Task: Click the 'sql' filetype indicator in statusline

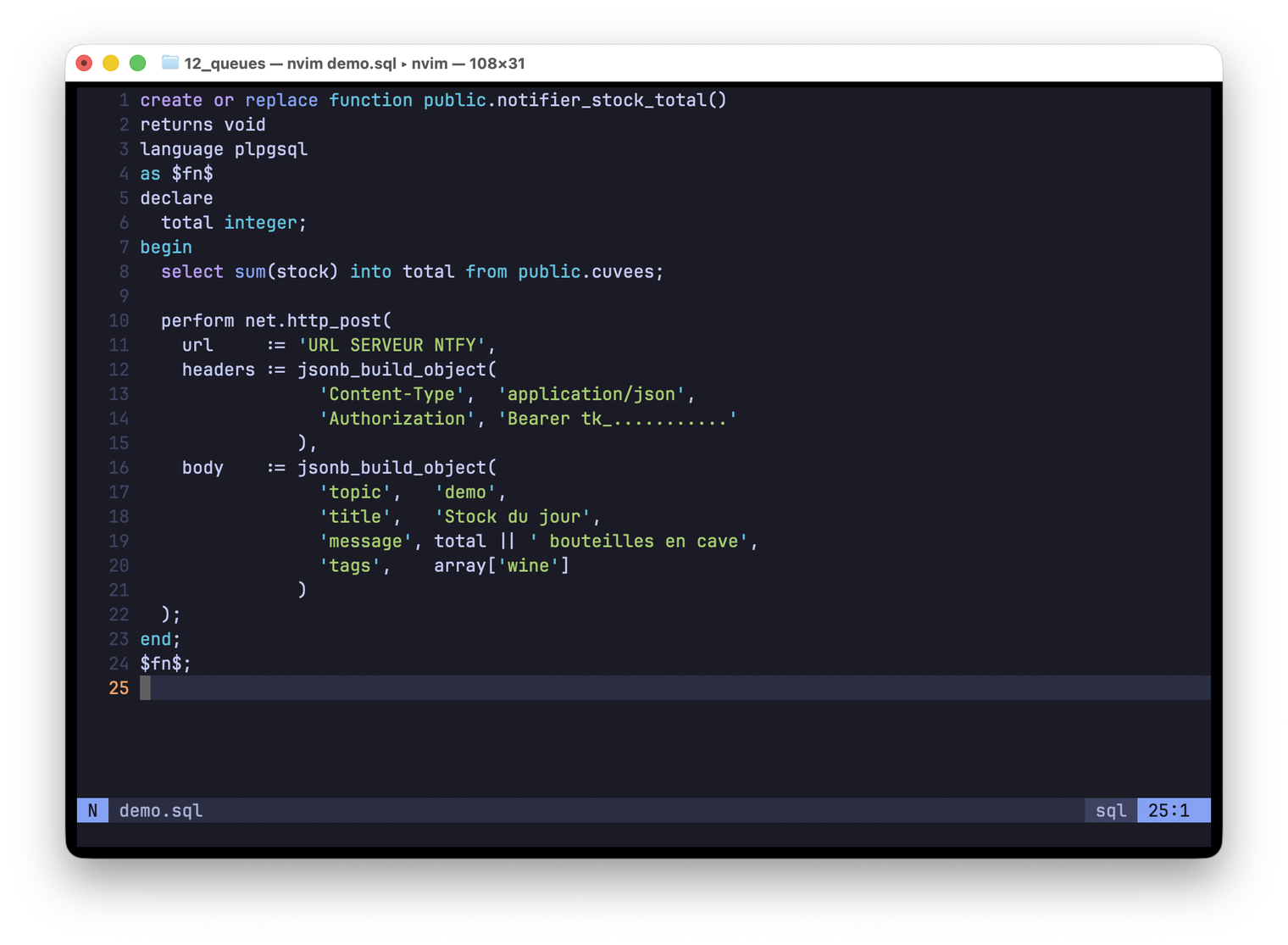Action: pos(1111,810)
